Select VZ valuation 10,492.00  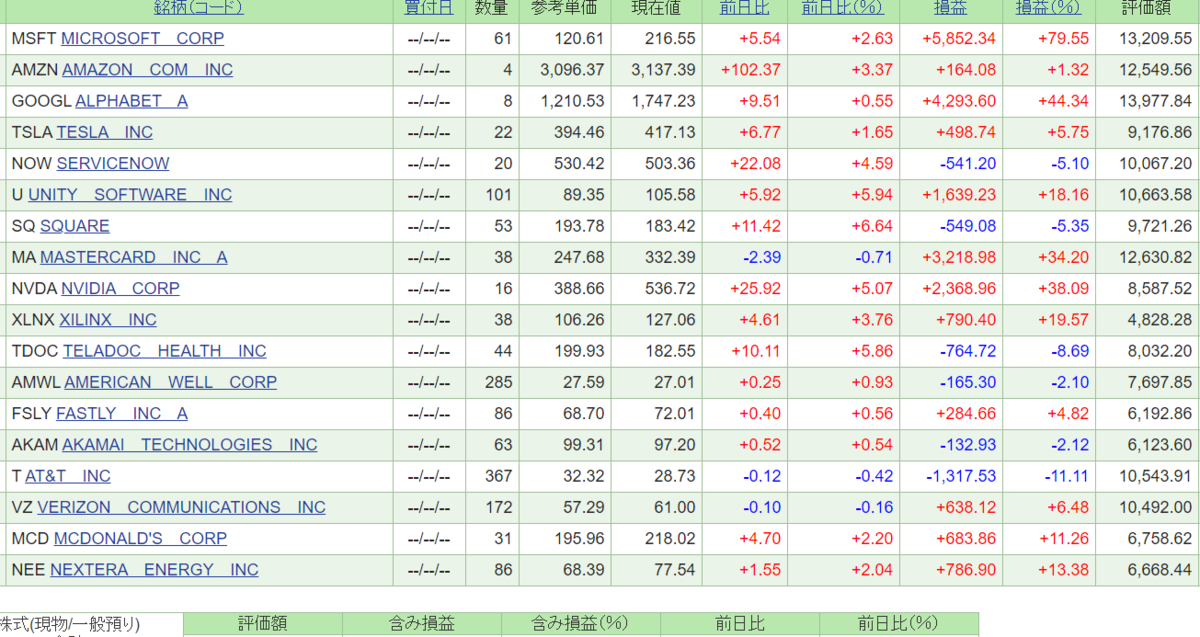point(1153,507)
